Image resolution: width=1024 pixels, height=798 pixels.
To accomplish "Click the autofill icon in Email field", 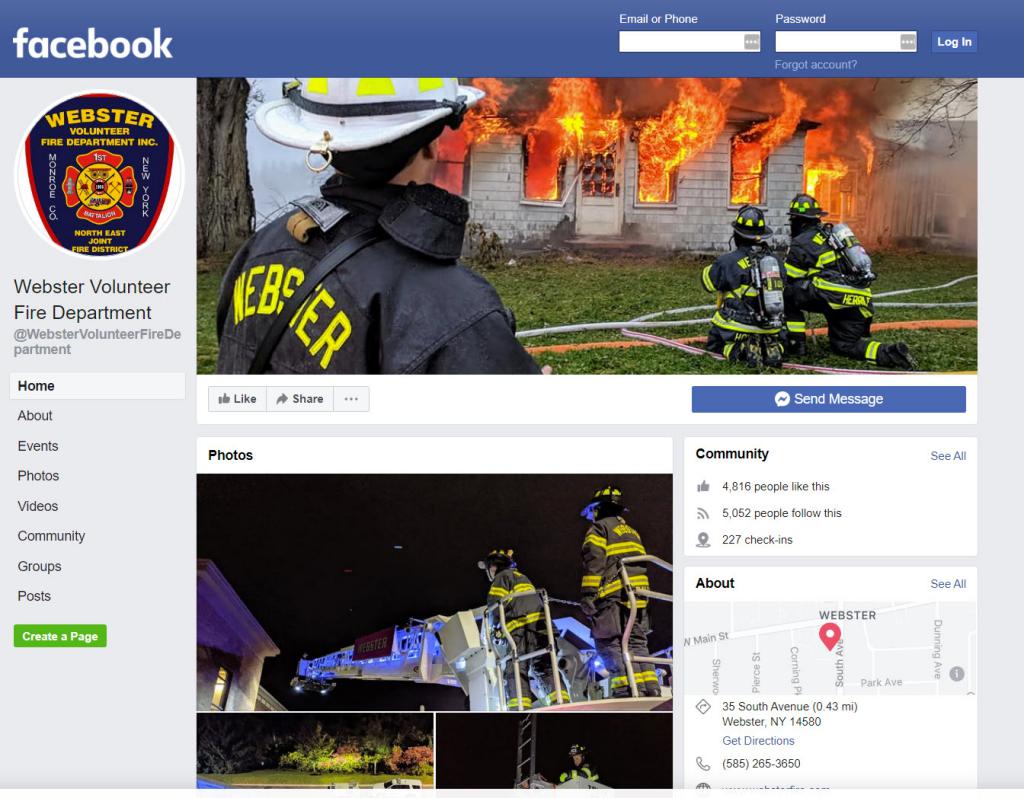I will (752, 42).
